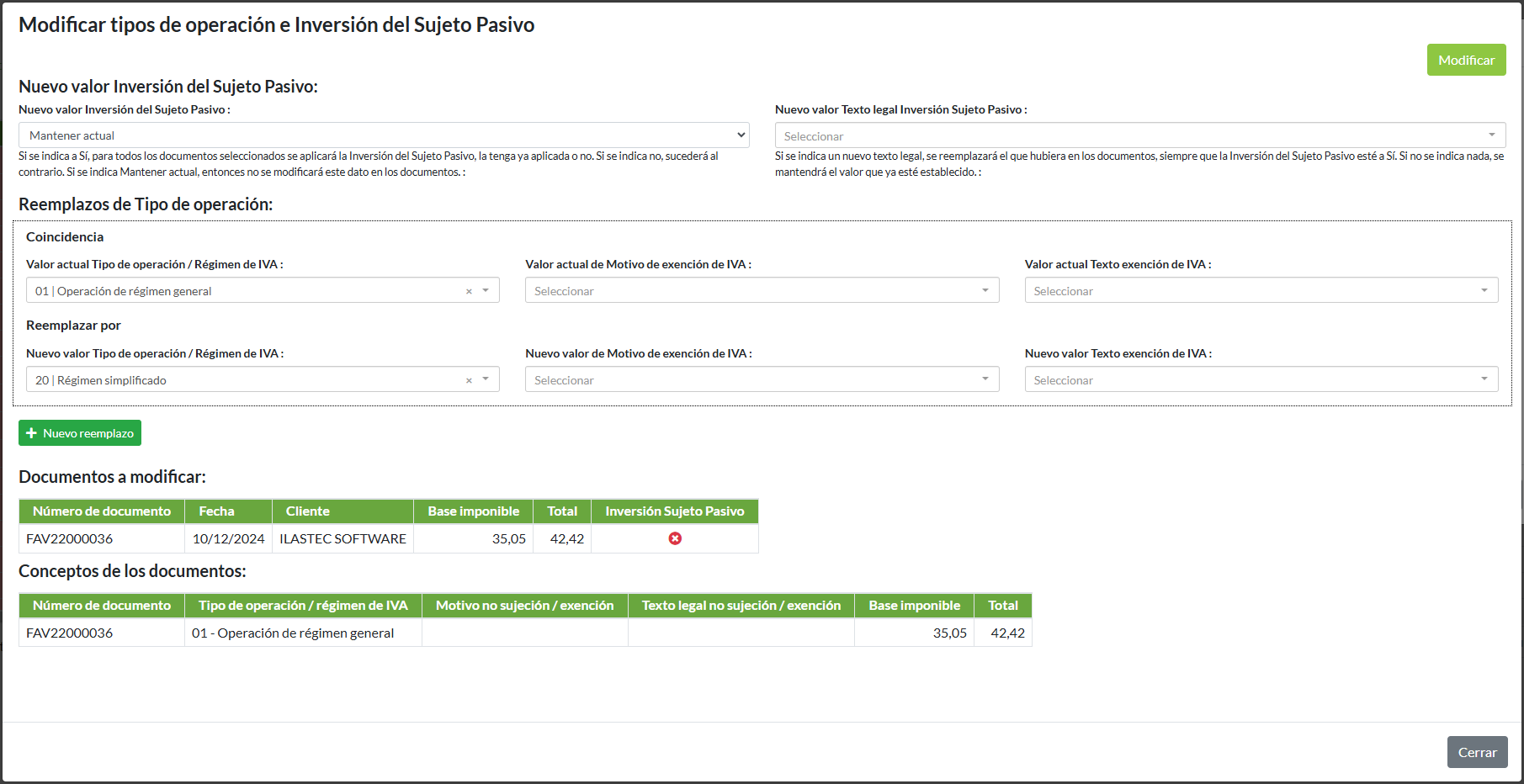This screenshot has height=784, width=1524.
Task: Clear the '01 | Operación de régimen general' selection
Action: 469,291
